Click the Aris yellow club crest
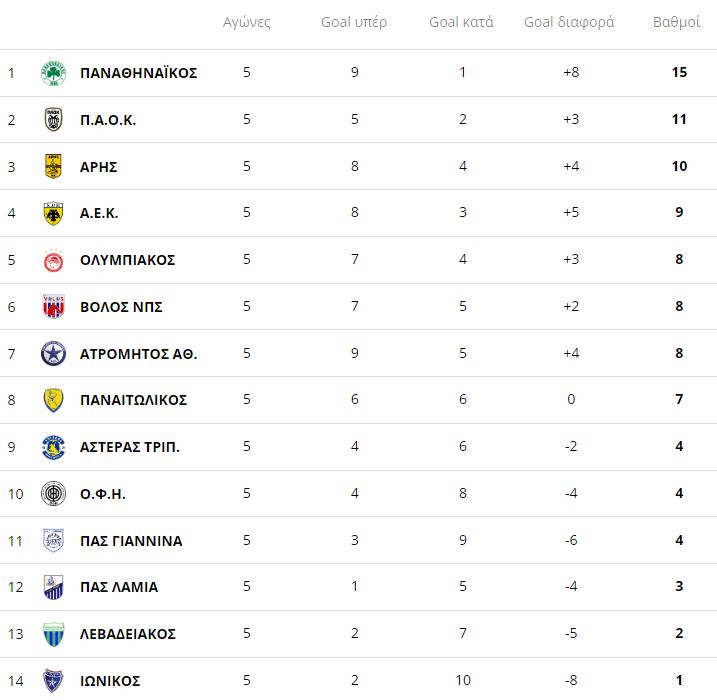 pyautogui.click(x=53, y=166)
